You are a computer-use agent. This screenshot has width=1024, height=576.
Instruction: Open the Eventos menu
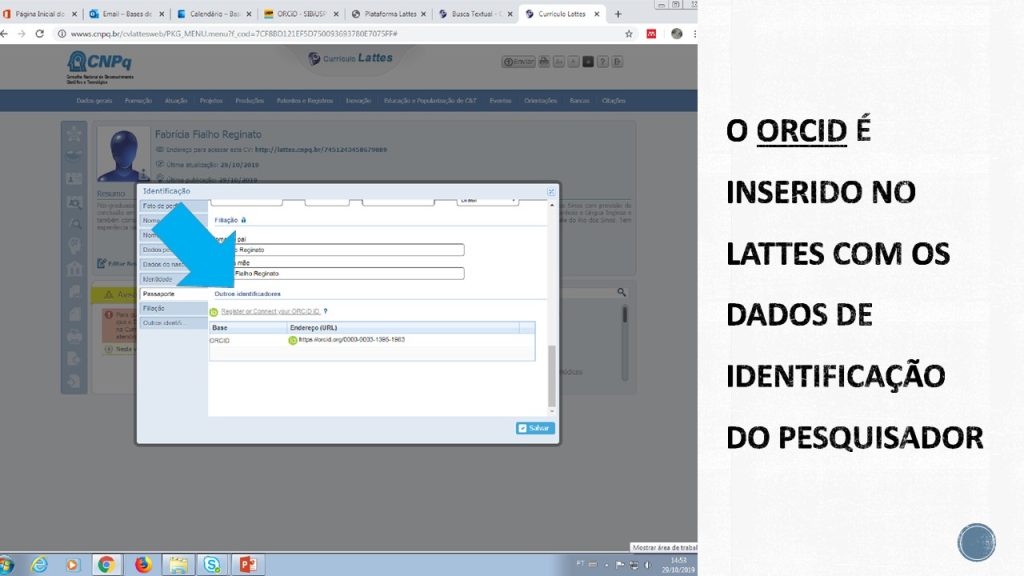(x=500, y=101)
